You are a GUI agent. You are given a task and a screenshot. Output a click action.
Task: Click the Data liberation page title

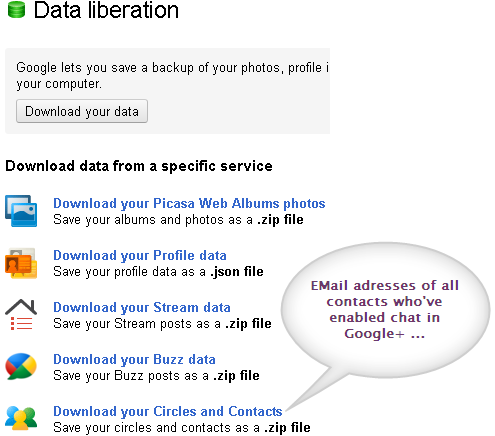point(106,10)
